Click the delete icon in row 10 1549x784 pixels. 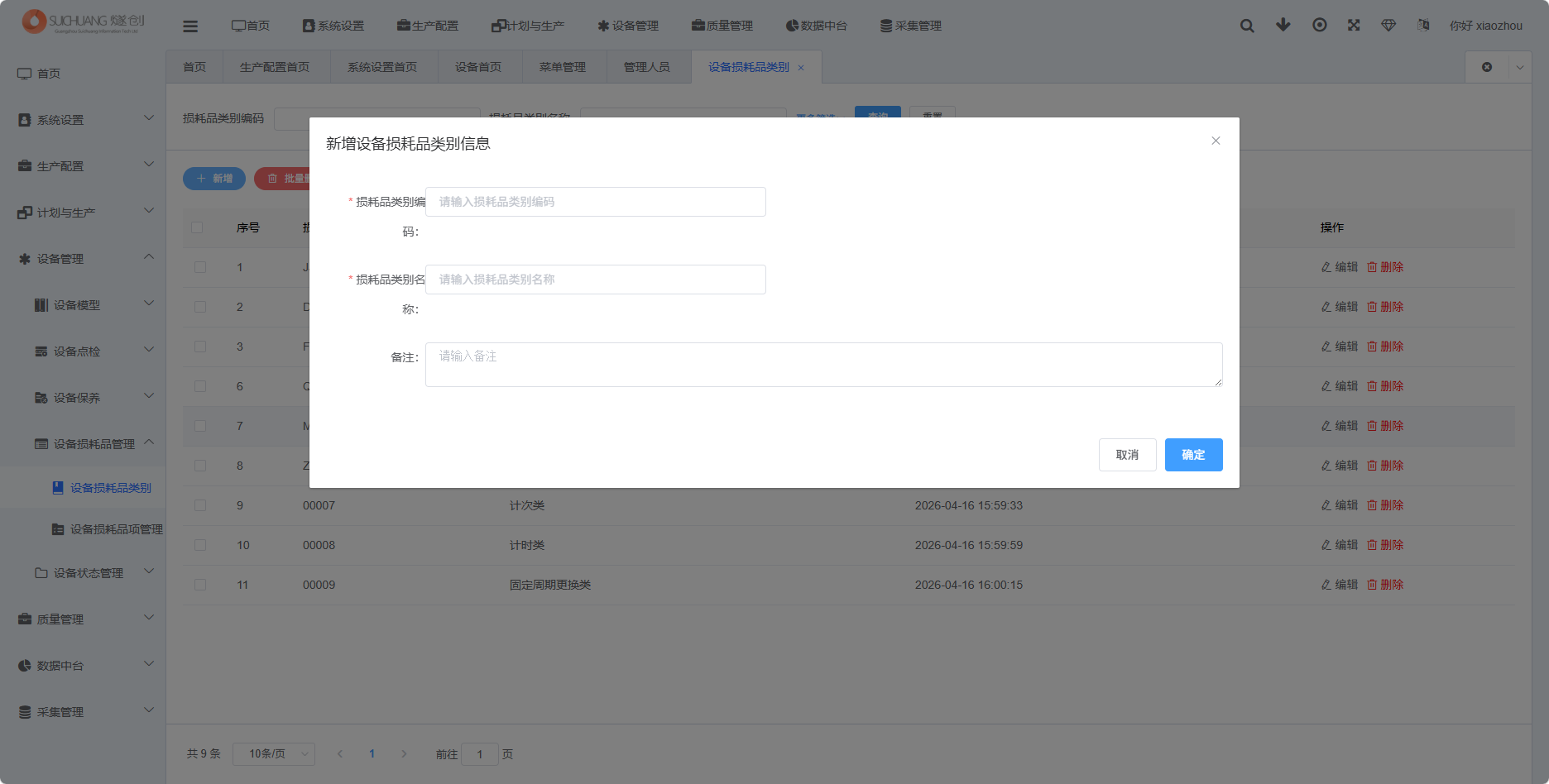[x=1372, y=545]
